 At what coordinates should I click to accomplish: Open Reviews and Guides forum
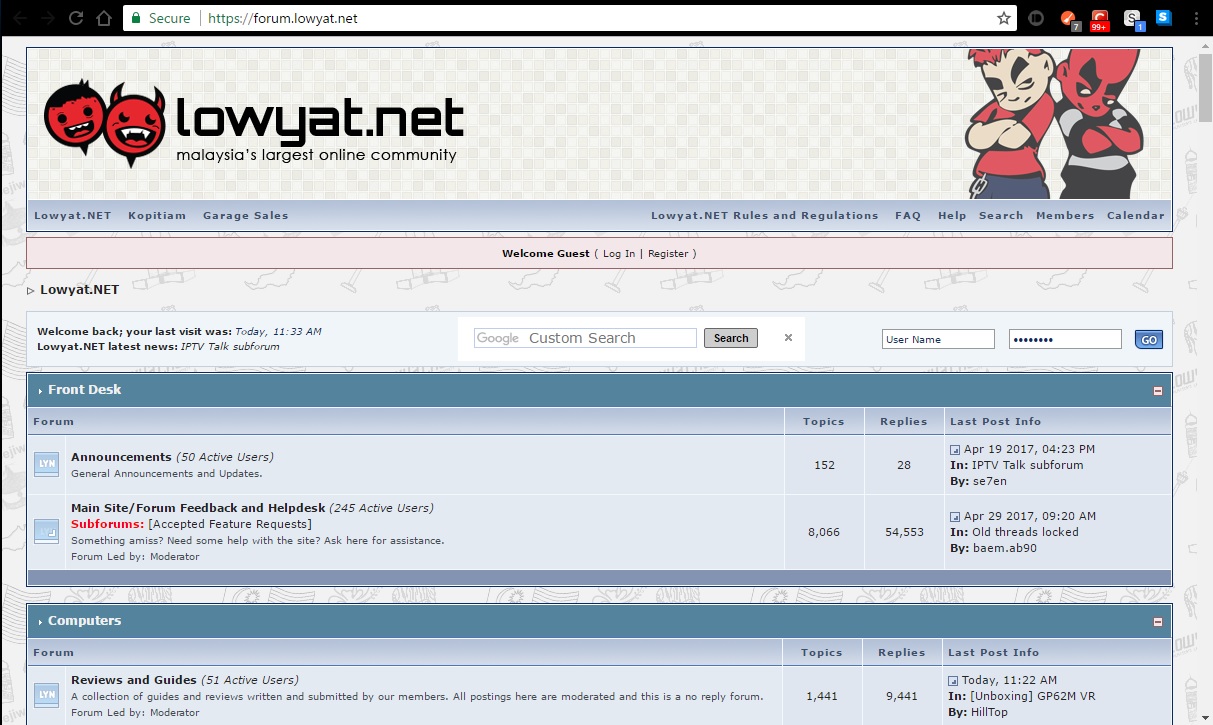[x=134, y=680]
